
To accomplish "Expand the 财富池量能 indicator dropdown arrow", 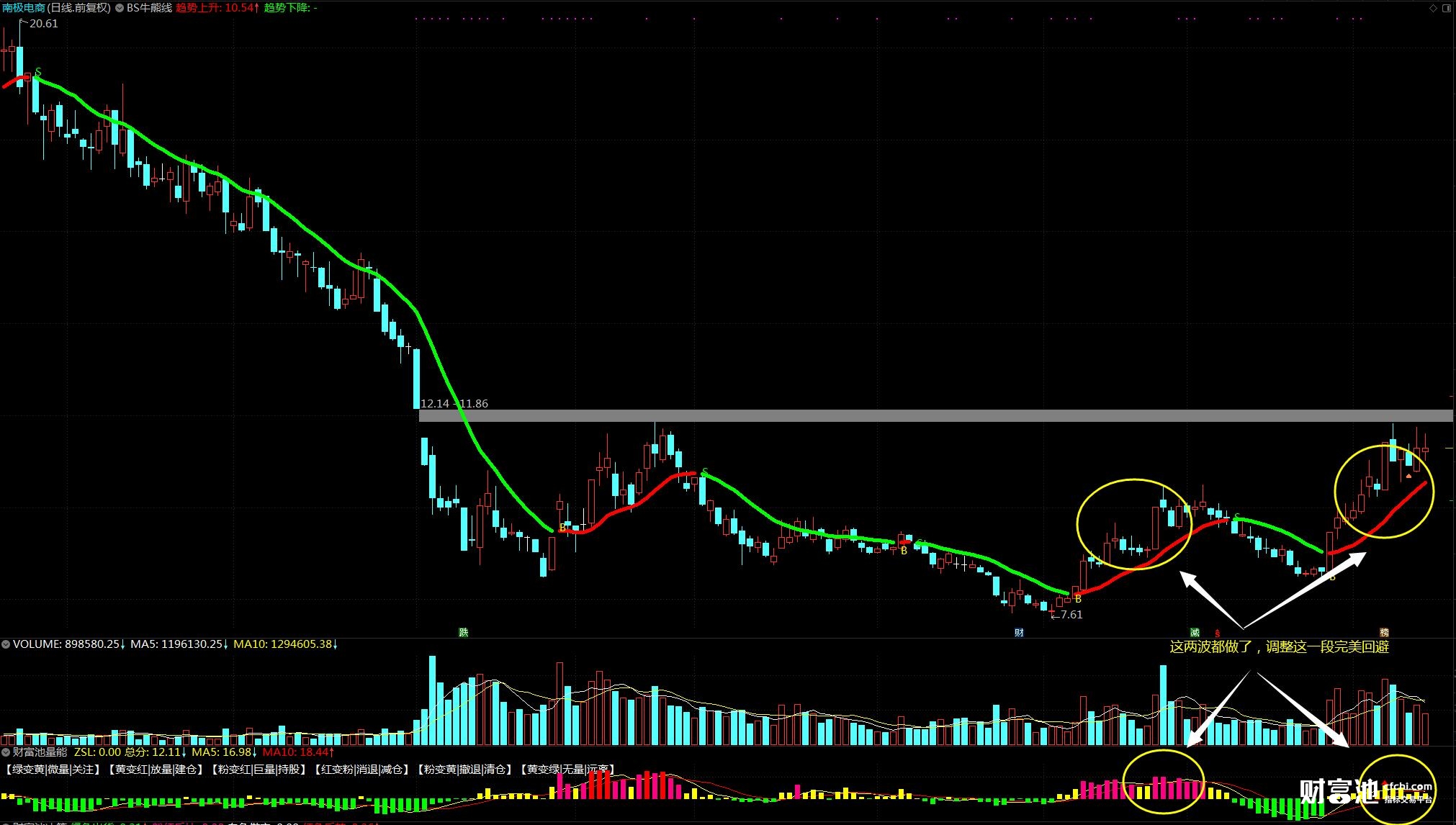I will pyautogui.click(x=6, y=752).
